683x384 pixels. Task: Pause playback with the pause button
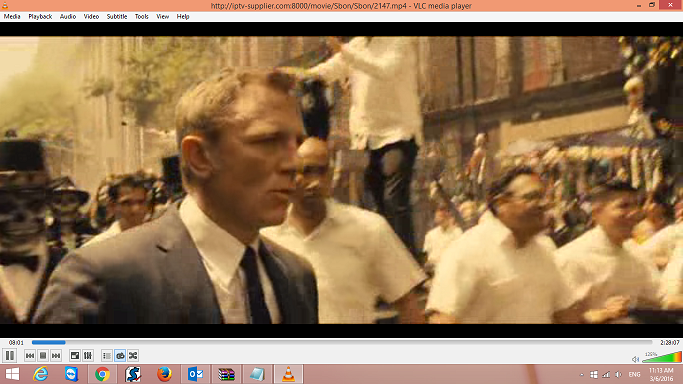tap(10, 355)
